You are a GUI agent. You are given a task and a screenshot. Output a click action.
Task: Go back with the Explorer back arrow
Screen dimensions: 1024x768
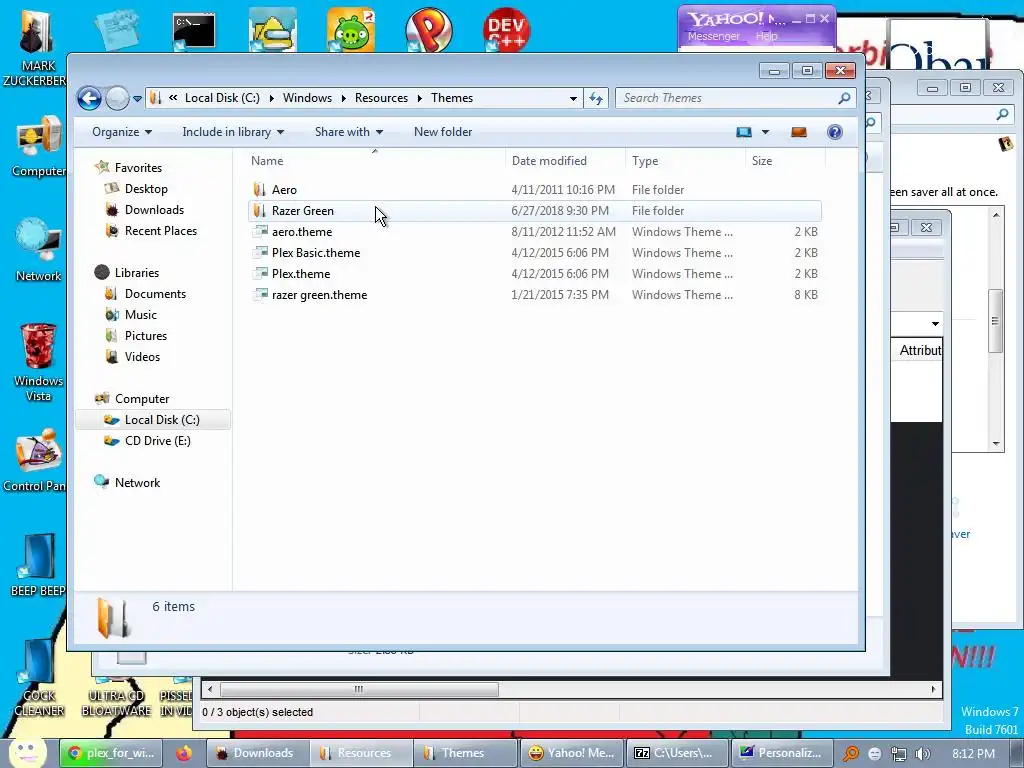pyautogui.click(x=89, y=99)
